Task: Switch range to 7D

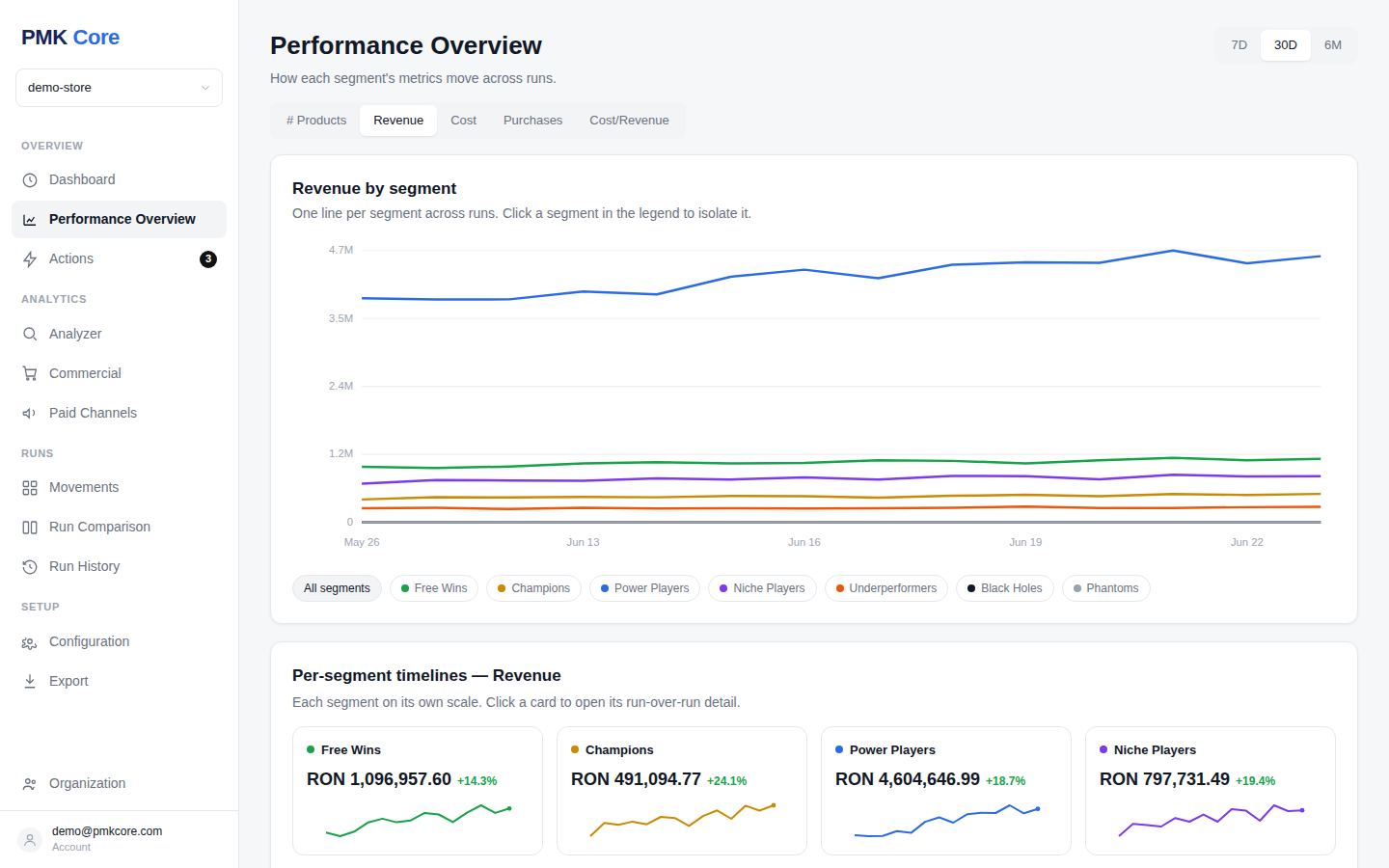Action: point(1239,45)
